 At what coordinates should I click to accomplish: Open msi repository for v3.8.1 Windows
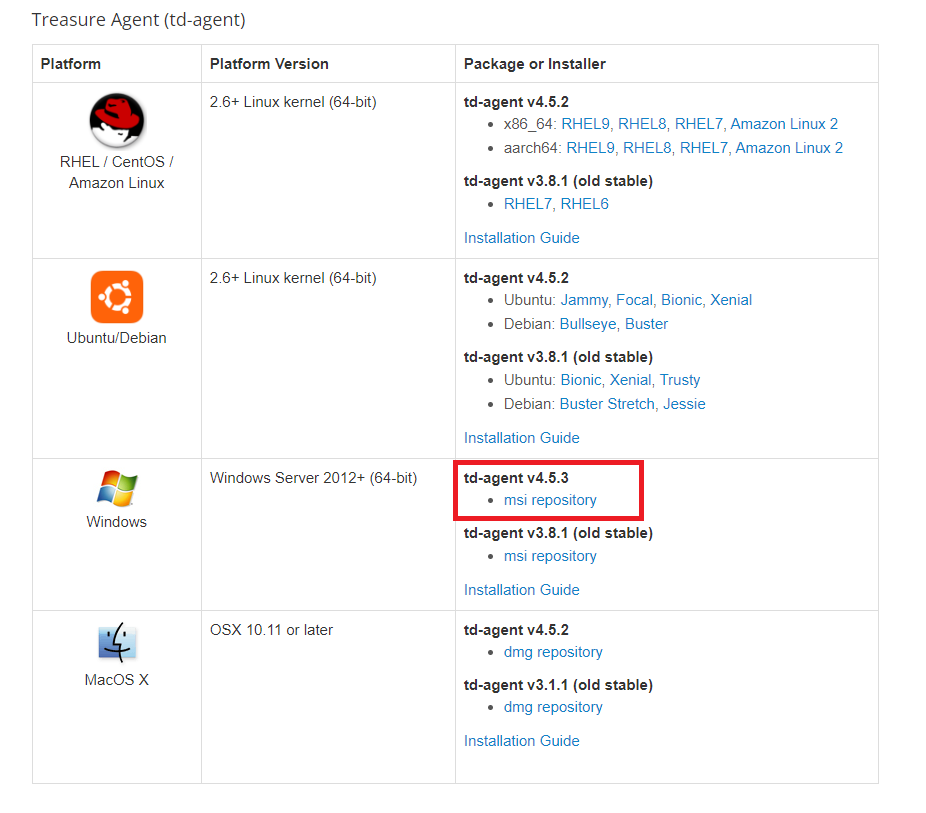pyautogui.click(x=550, y=556)
